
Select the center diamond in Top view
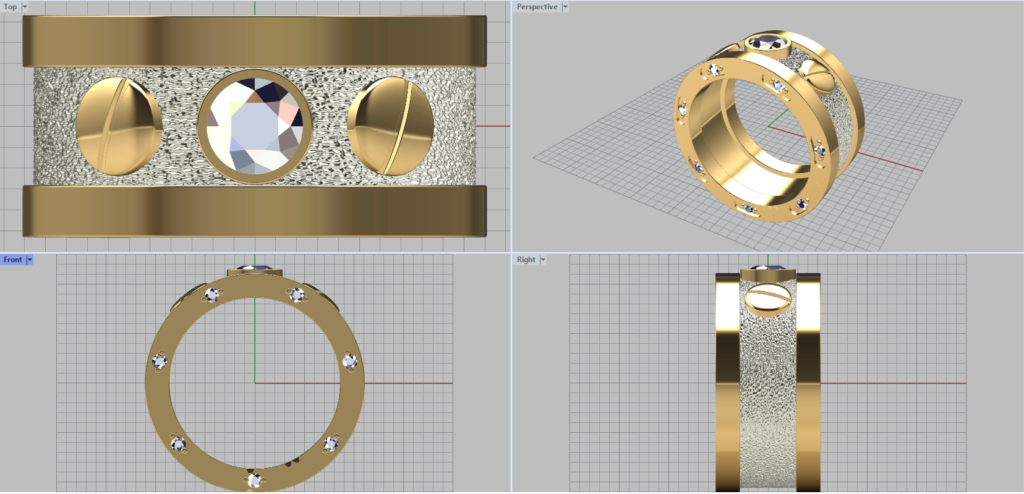coord(254,126)
